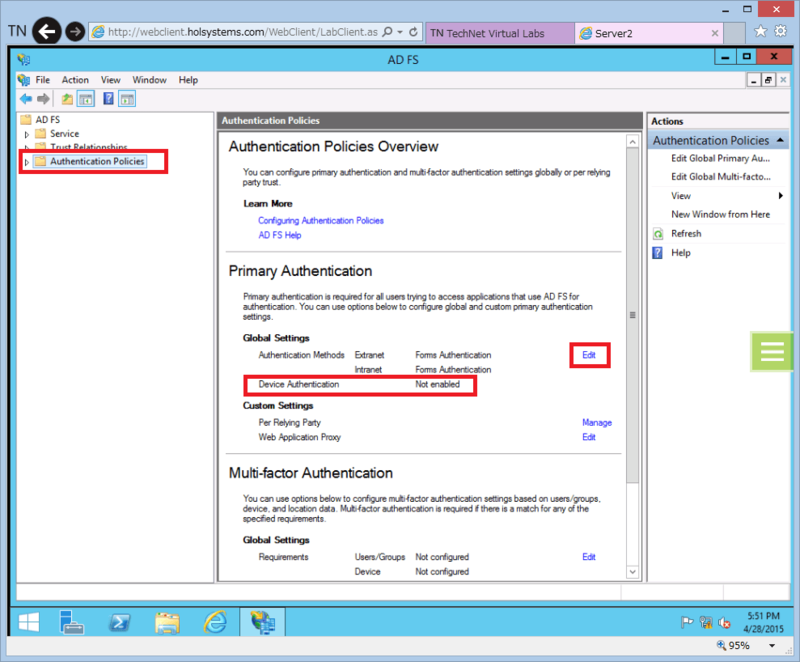Expand the Authentication Policies tree node
This screenshot has height=662, width=800.
pos(27,162)
